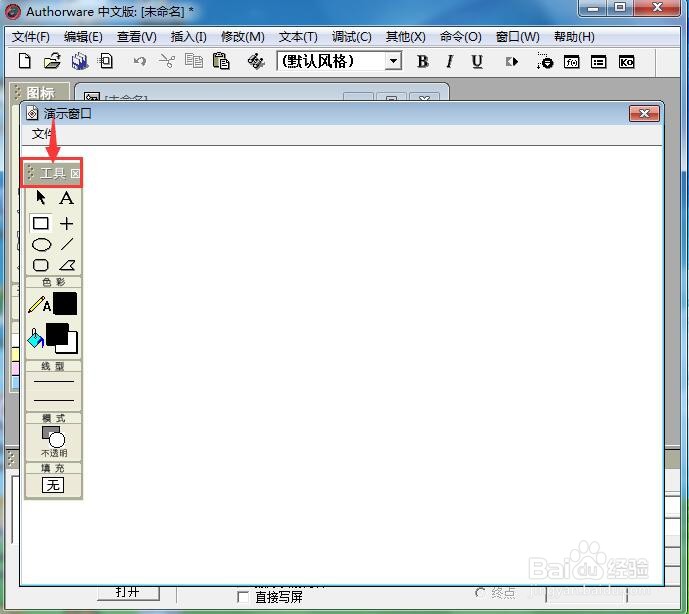This screenshot has height=614, width=689.
Task: Open the 帮助(H) menu
Action: (x=574, y=36)
